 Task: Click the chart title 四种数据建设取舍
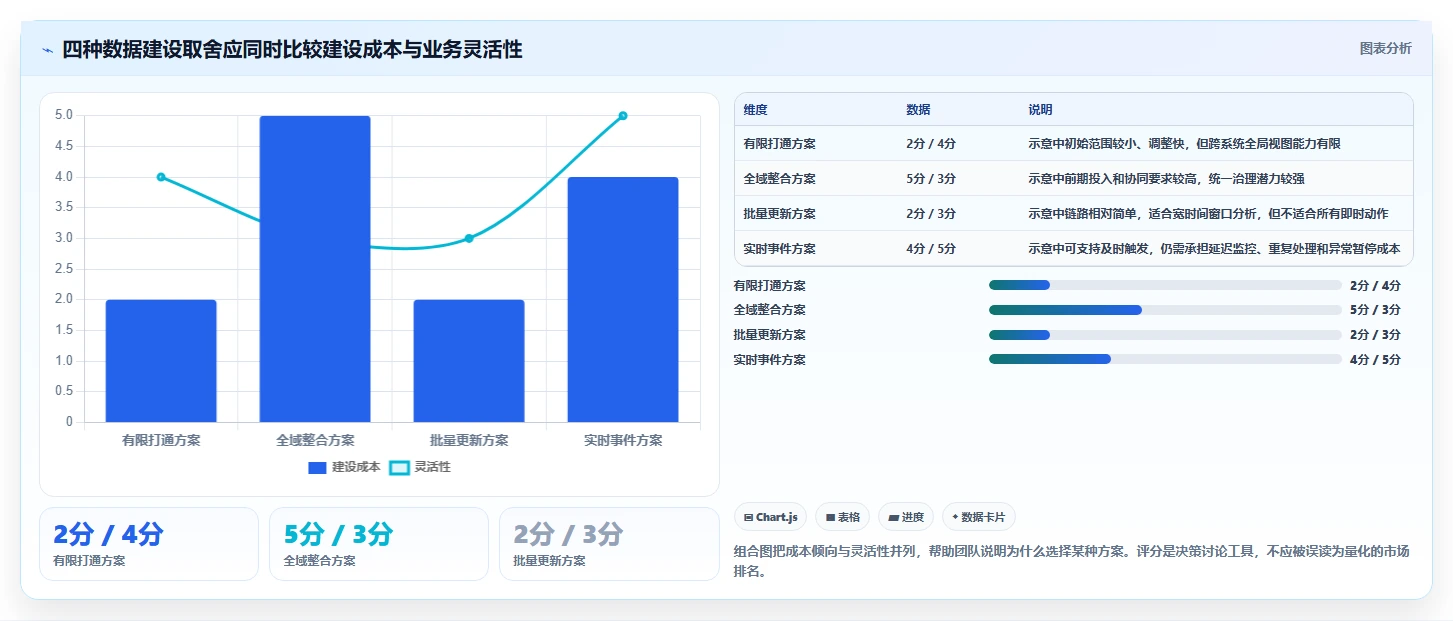tap(292, 49)
